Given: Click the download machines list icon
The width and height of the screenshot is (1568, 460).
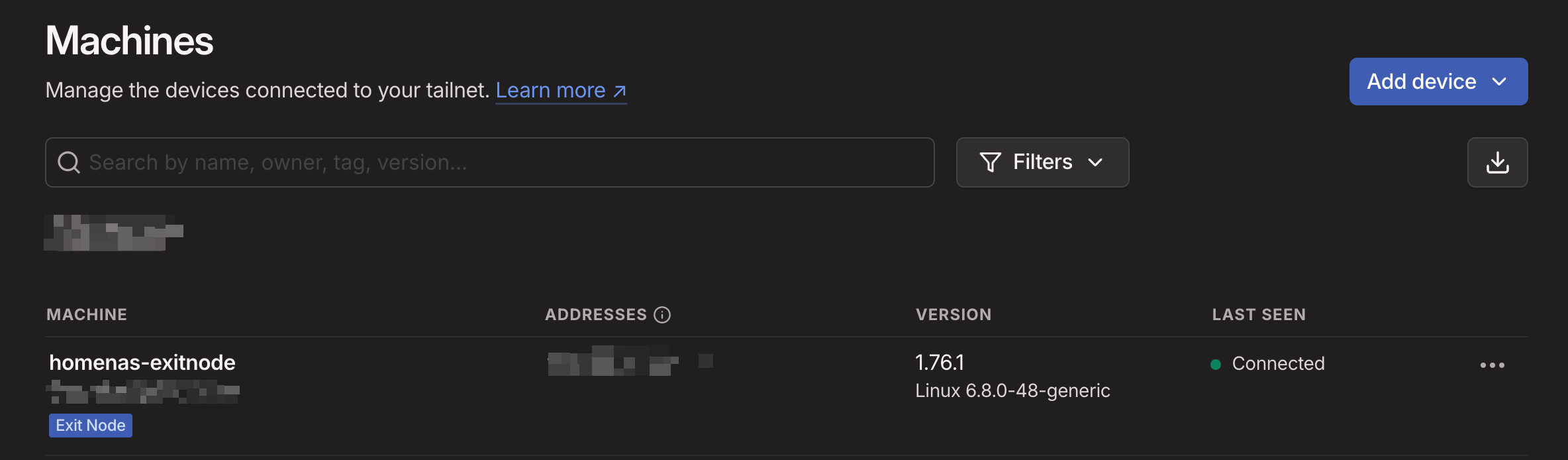Looking at the screenshot, I should tap(1497, 162).
